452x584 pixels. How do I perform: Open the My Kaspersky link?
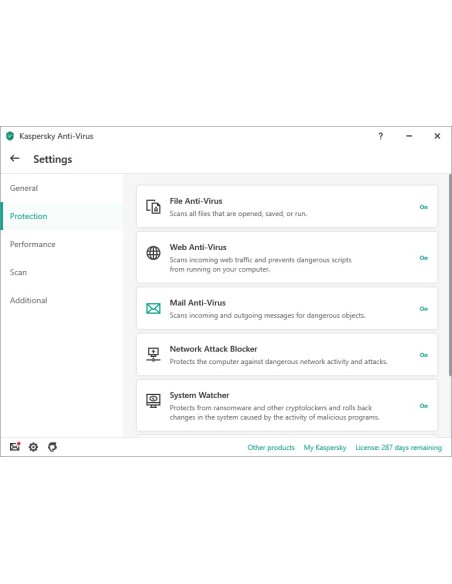(325, 447)
